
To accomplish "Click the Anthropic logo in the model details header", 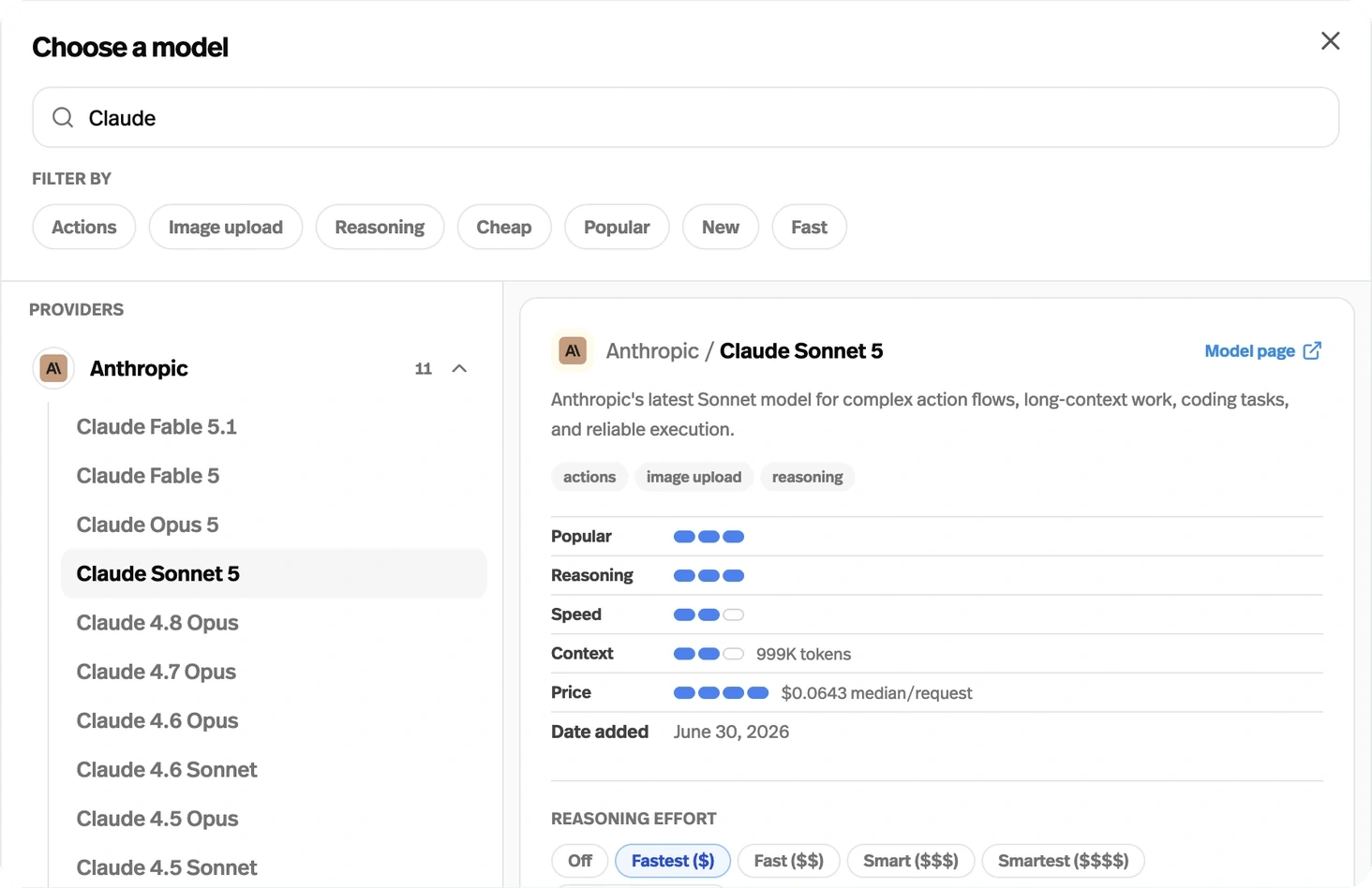I will 573,351.
